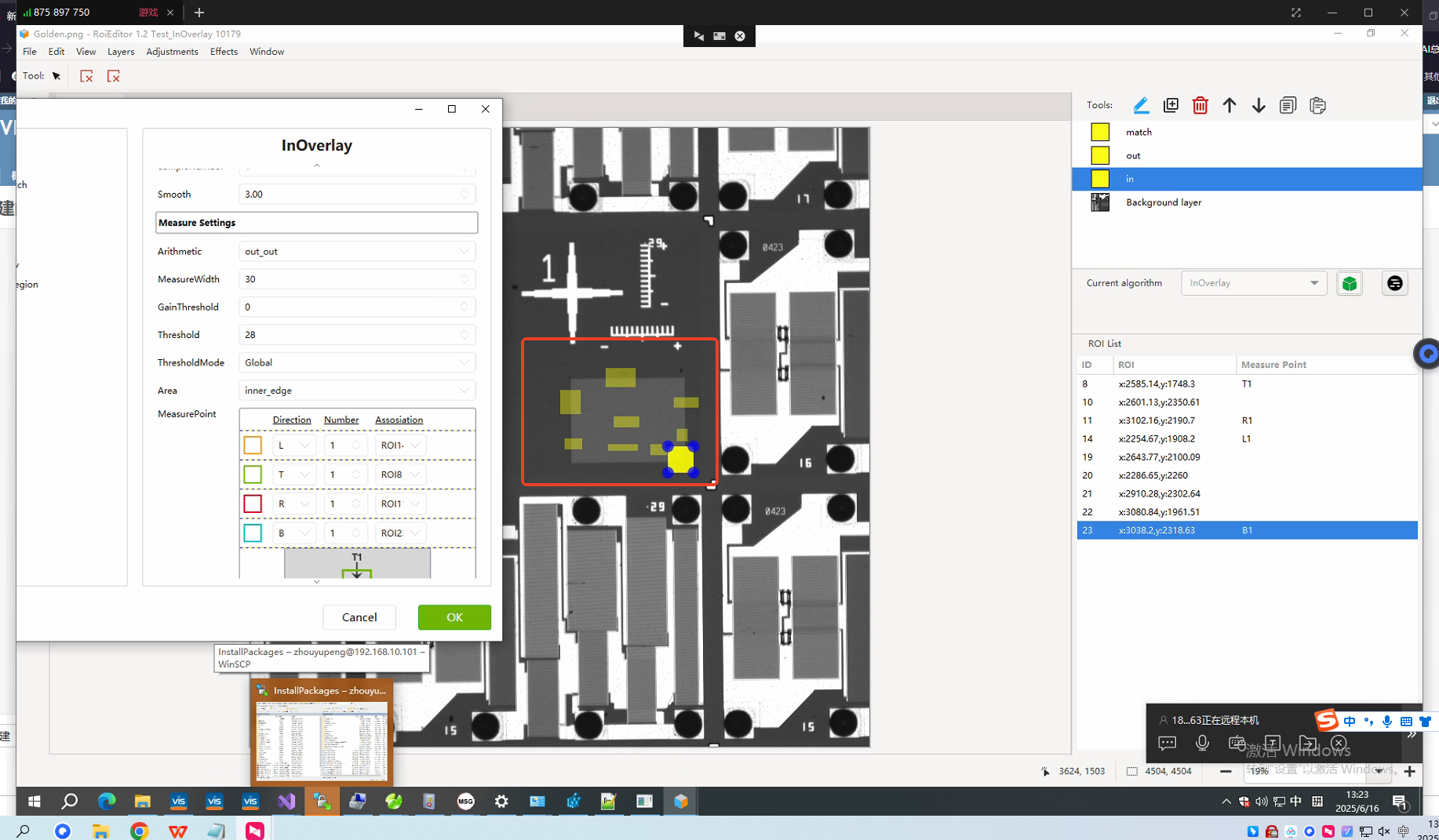
Task: Click the red R measure point box
Action: click(253, 504)
